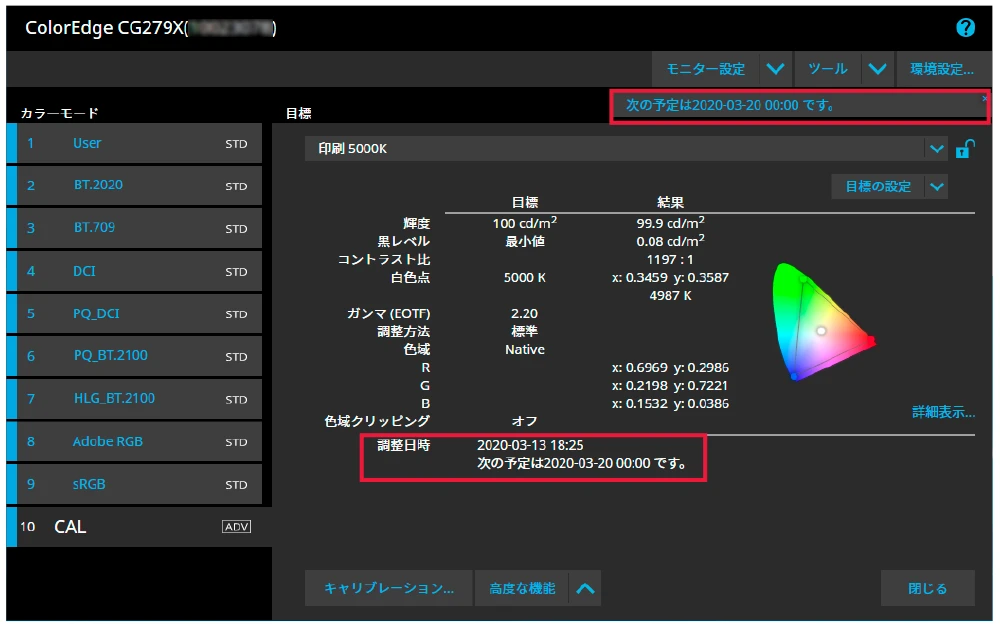The width and height of the screenshot is (1000, 628).
Task: Click the ツール button
Action: [x=827, y=69]
